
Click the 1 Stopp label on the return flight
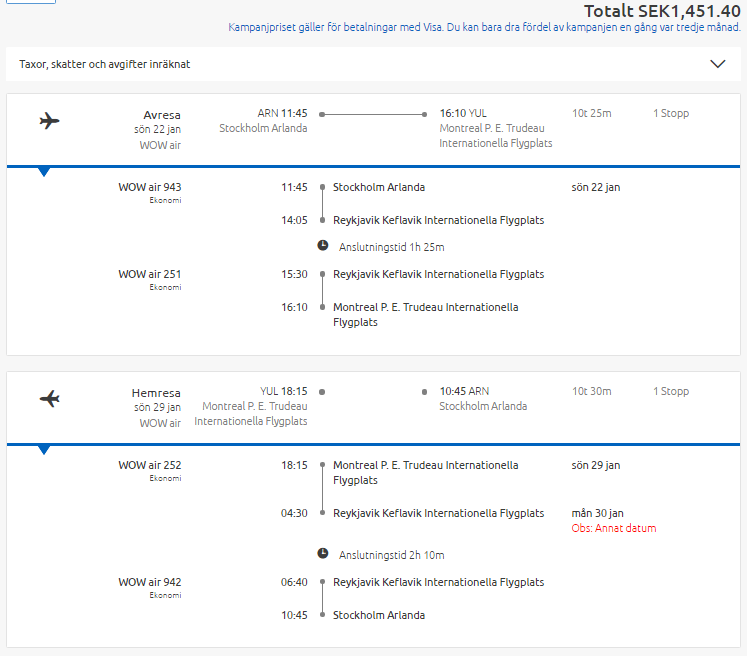click(x=671, y=392)
